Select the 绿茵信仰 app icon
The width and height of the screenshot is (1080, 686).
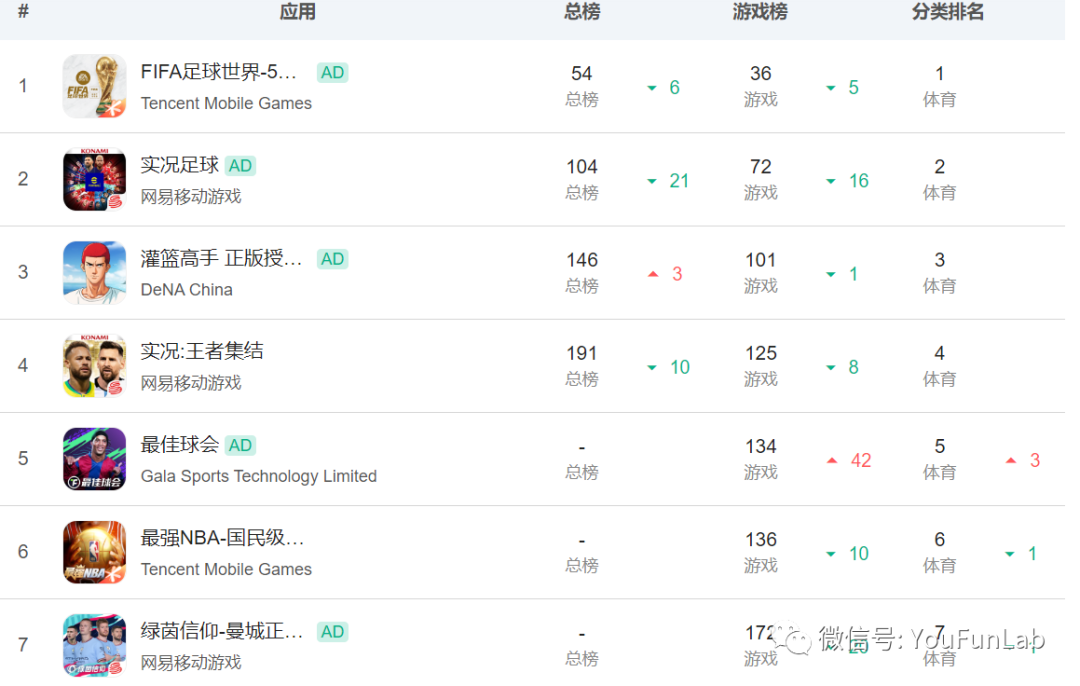tap(94, 645)
